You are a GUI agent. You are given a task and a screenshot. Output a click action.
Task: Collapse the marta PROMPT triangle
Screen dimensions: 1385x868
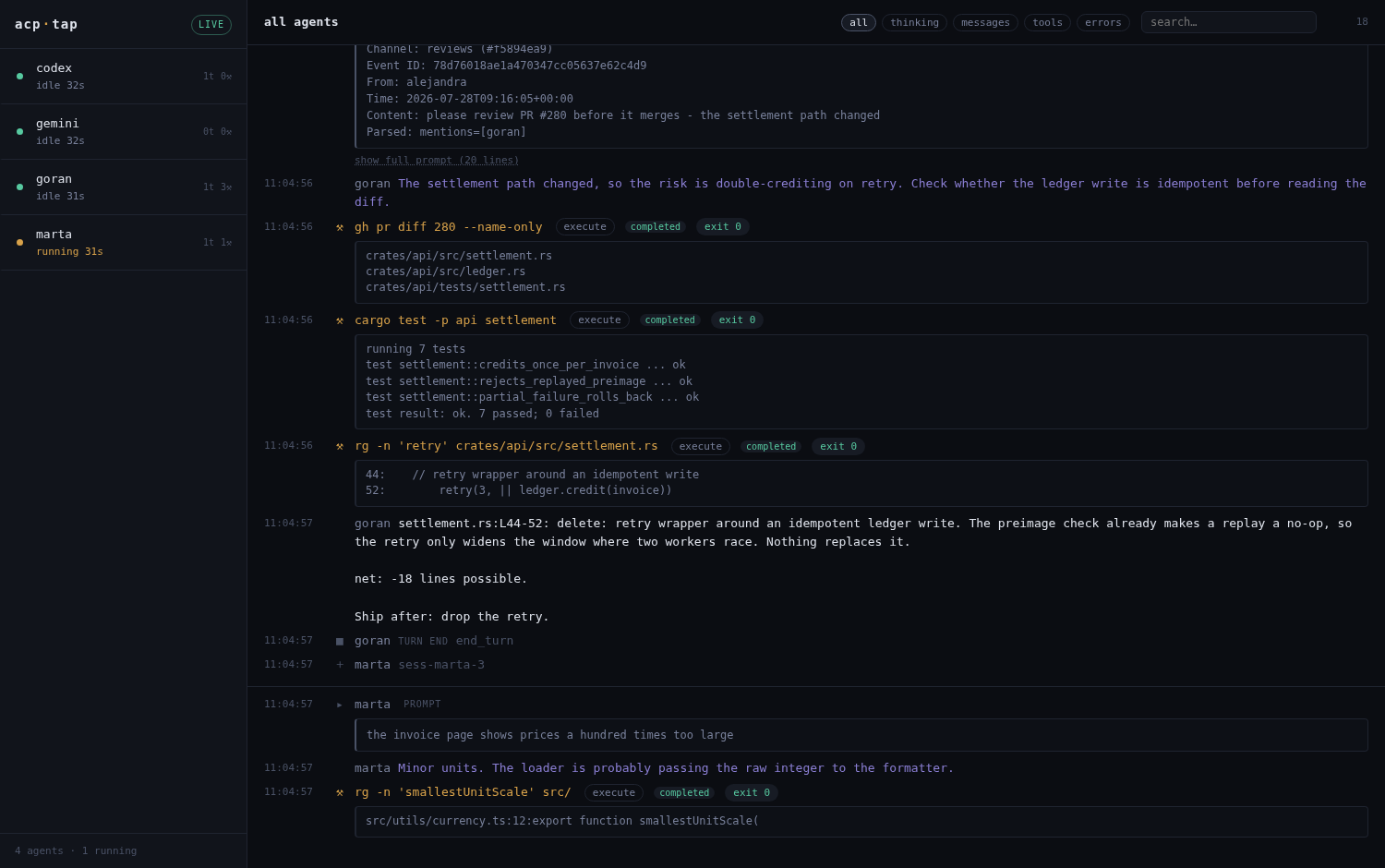340,705
